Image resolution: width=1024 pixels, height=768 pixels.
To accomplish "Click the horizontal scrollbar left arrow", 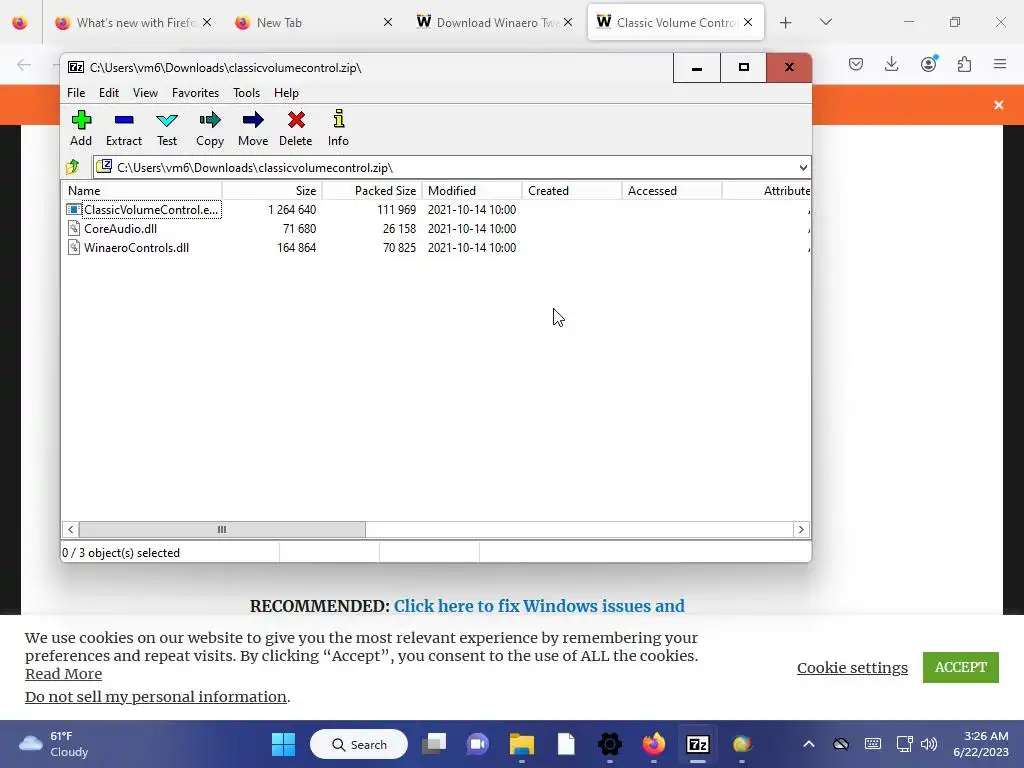I will pos(71,530).
